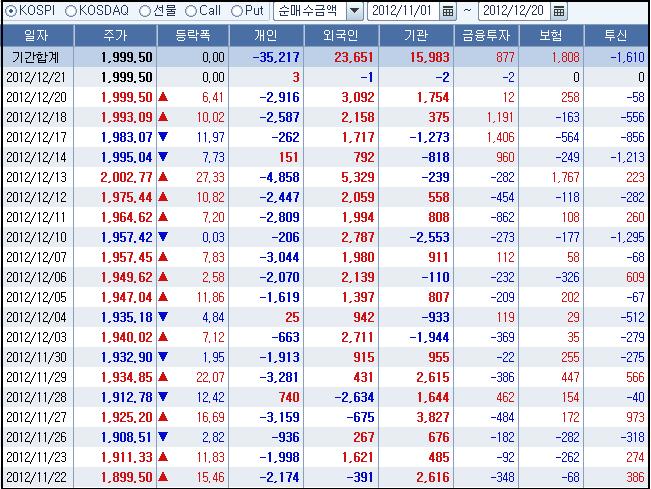Click the date cell 2012/12/03

pyautogui.click(x=37, y=337)
